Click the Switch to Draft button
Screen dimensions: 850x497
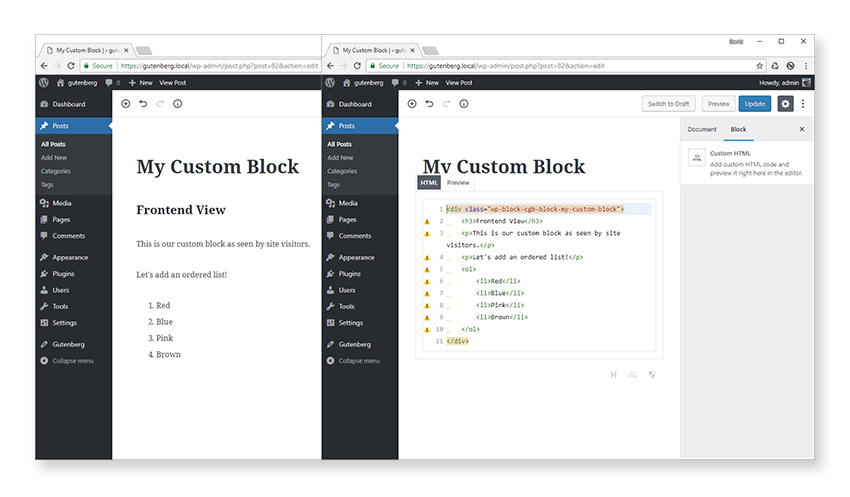coord(669,104)
